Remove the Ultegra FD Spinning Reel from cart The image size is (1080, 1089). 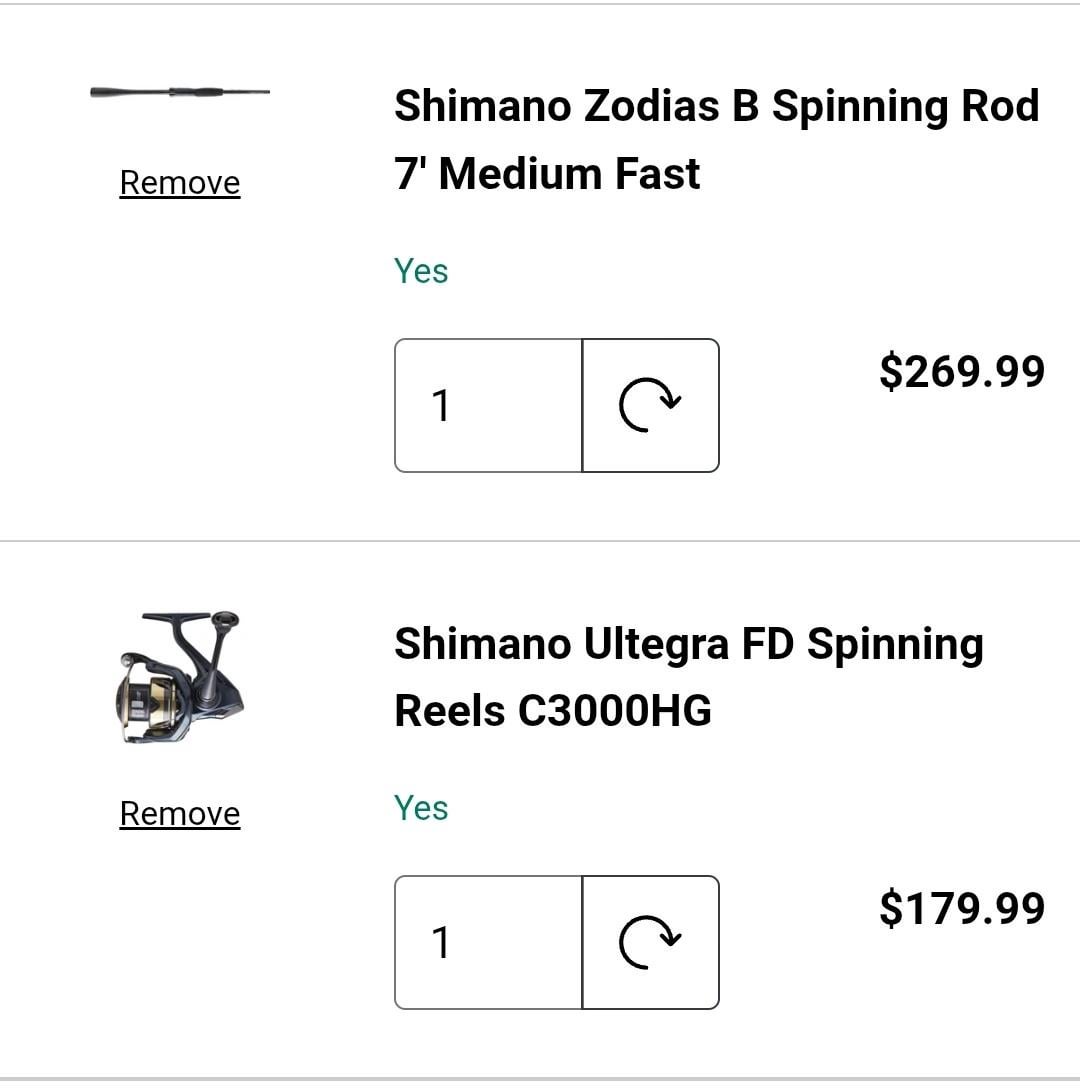(x=180, y=814)
